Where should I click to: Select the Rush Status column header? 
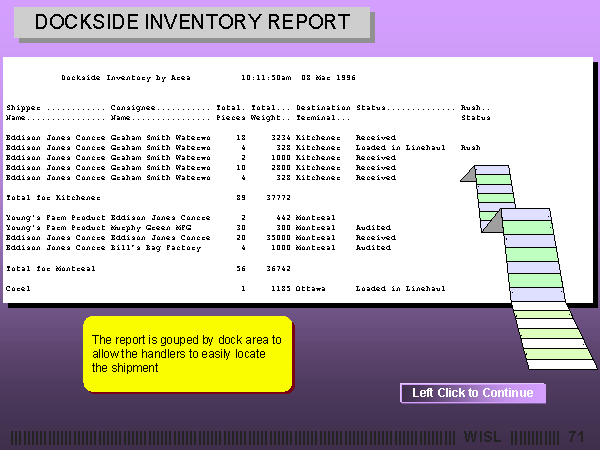click(x=475, y=112)
